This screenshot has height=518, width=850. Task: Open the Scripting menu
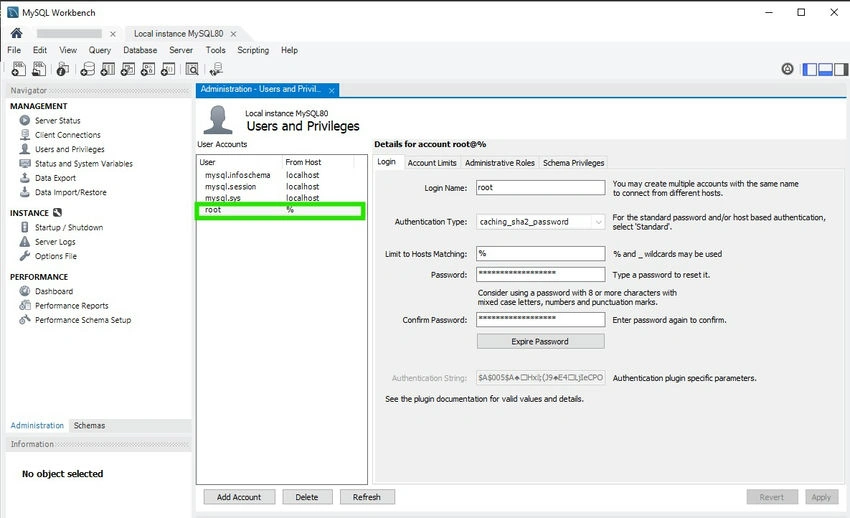coord(253,50)
